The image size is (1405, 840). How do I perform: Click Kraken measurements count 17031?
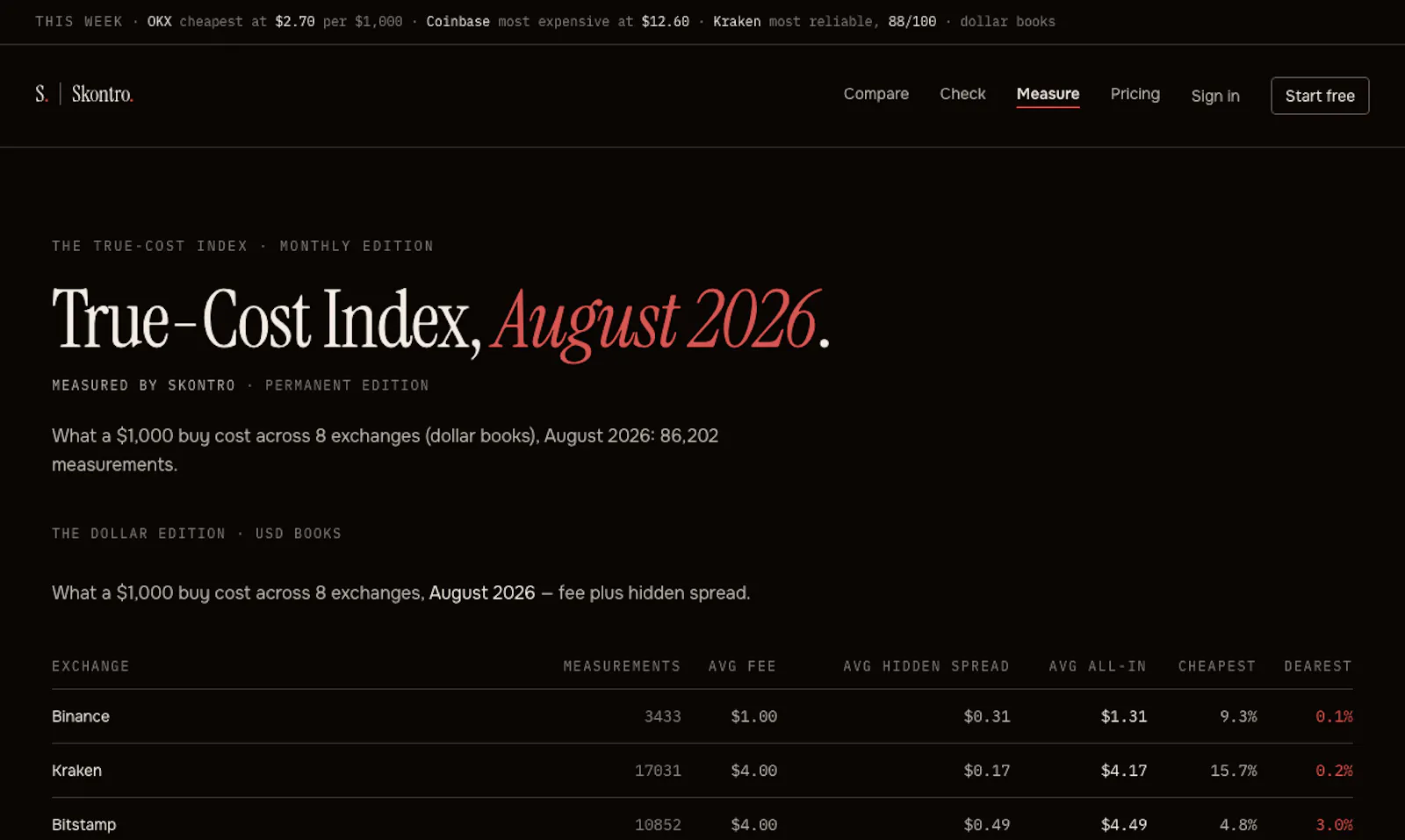(659, 771)
